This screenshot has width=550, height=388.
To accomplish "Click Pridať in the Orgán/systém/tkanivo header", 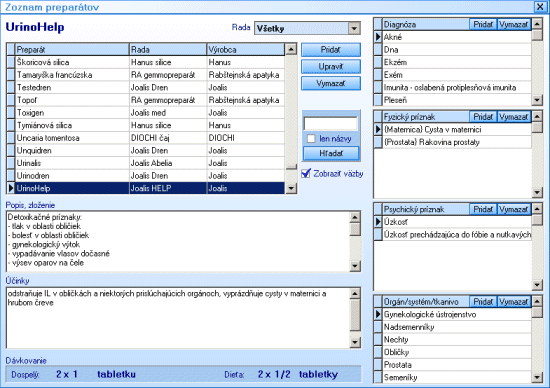I will coord(483,302).
